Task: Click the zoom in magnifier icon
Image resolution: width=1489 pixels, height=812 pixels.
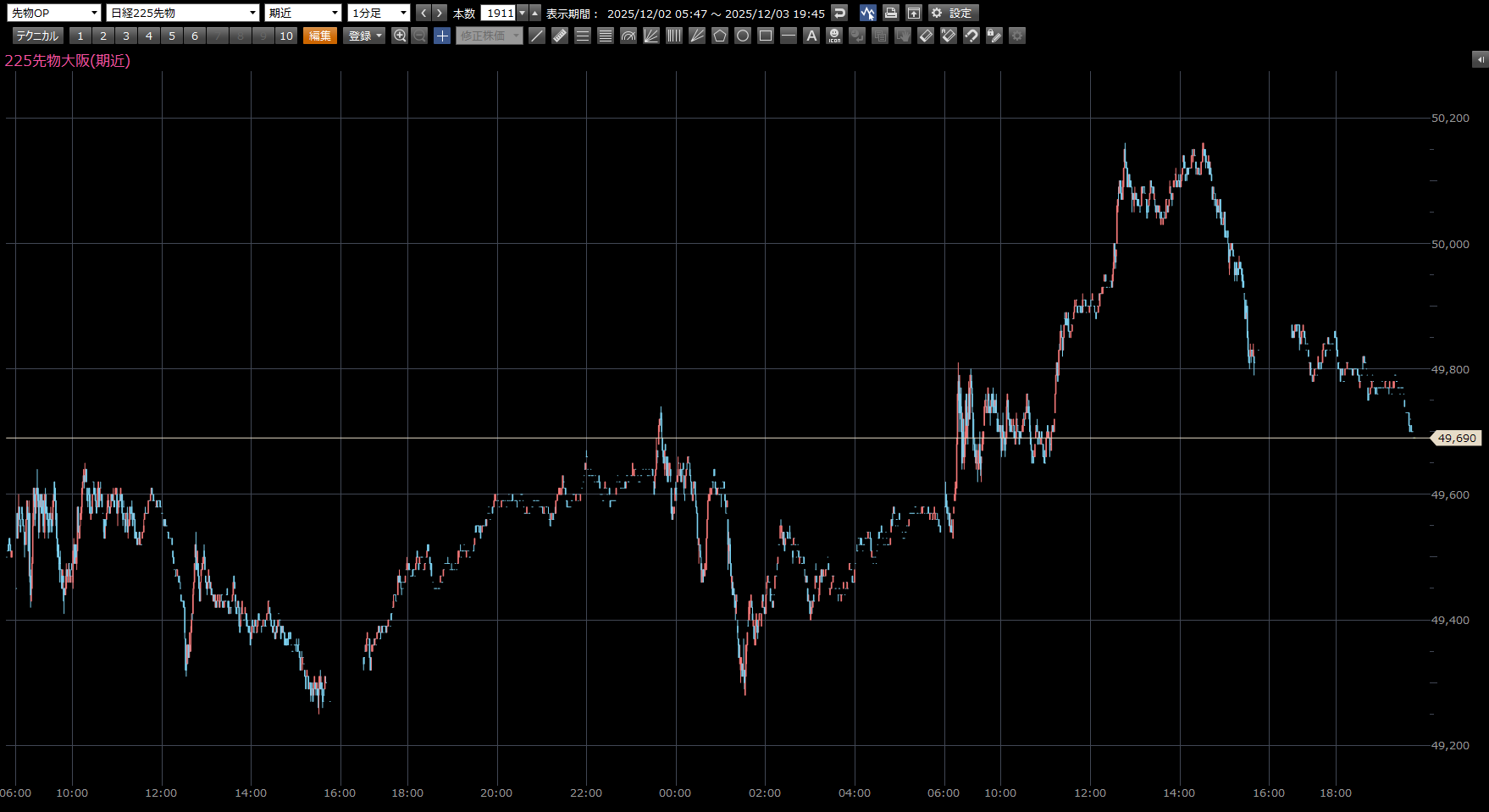Action: (x=400, y=36)
